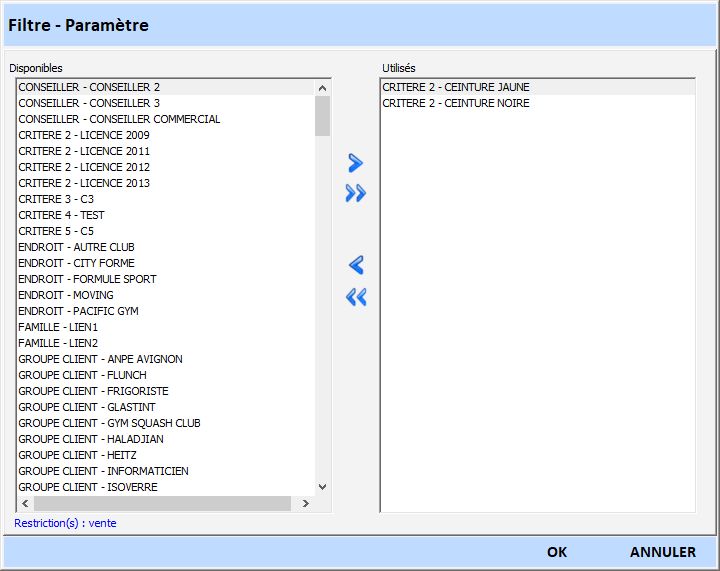The image size is (720, 571).
Task: Select FAMILLE - LIEN1 from available list
Action: pyautogui.click(x=58, y=327)
